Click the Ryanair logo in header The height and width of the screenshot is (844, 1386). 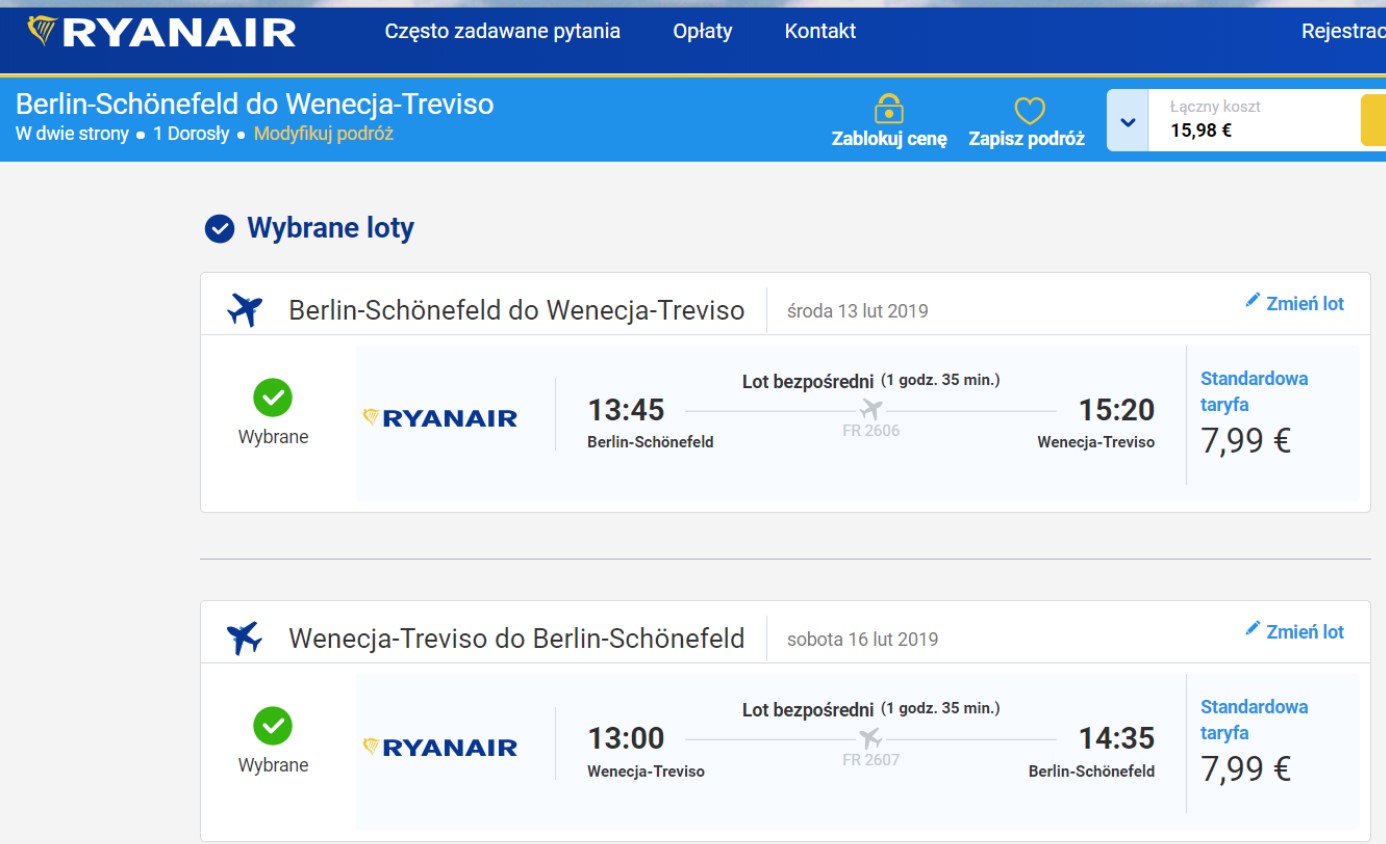click(161, 32)
